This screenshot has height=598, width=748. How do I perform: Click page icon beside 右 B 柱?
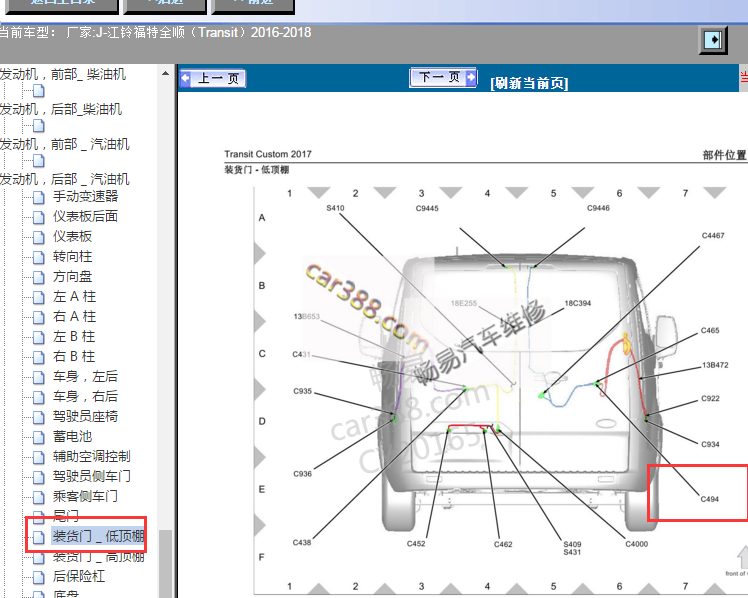pos(38,357)
